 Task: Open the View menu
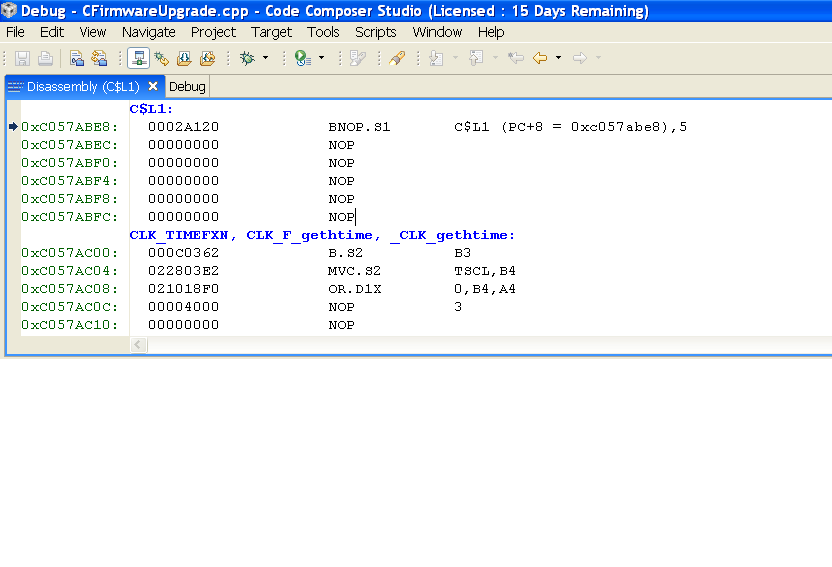pyautogui.click(x=93, y=32)
